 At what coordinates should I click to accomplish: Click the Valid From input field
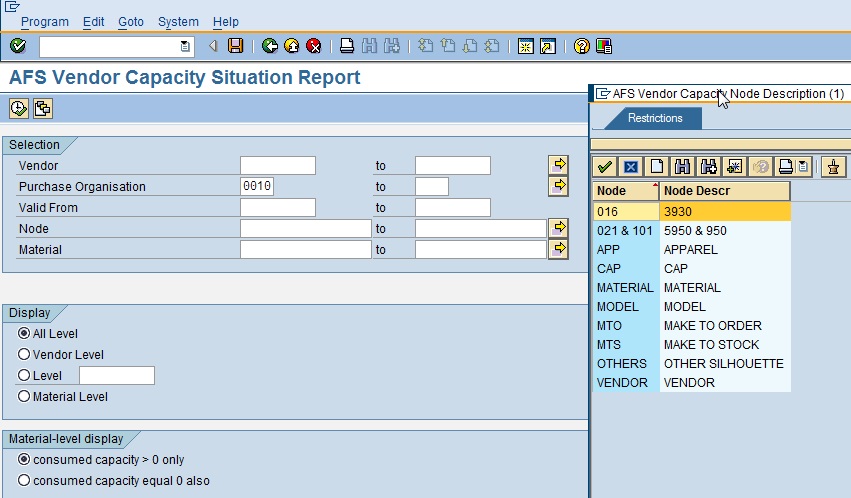(x=278, y=208)
